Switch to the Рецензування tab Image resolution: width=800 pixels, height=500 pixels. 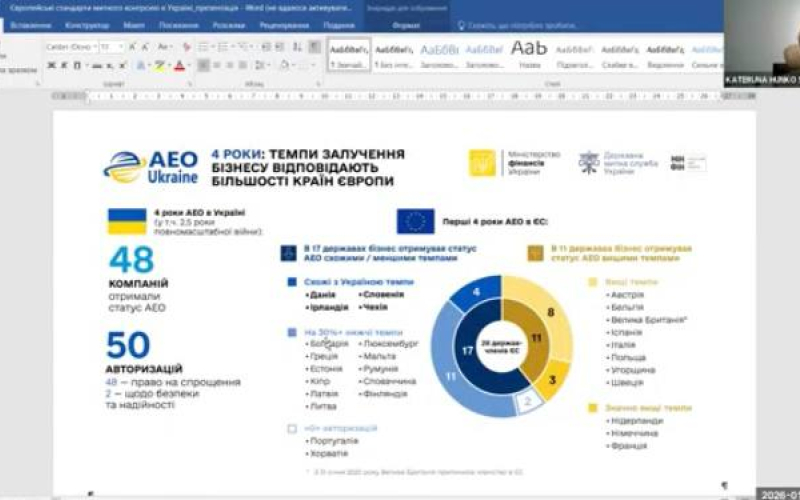point(284,24)
